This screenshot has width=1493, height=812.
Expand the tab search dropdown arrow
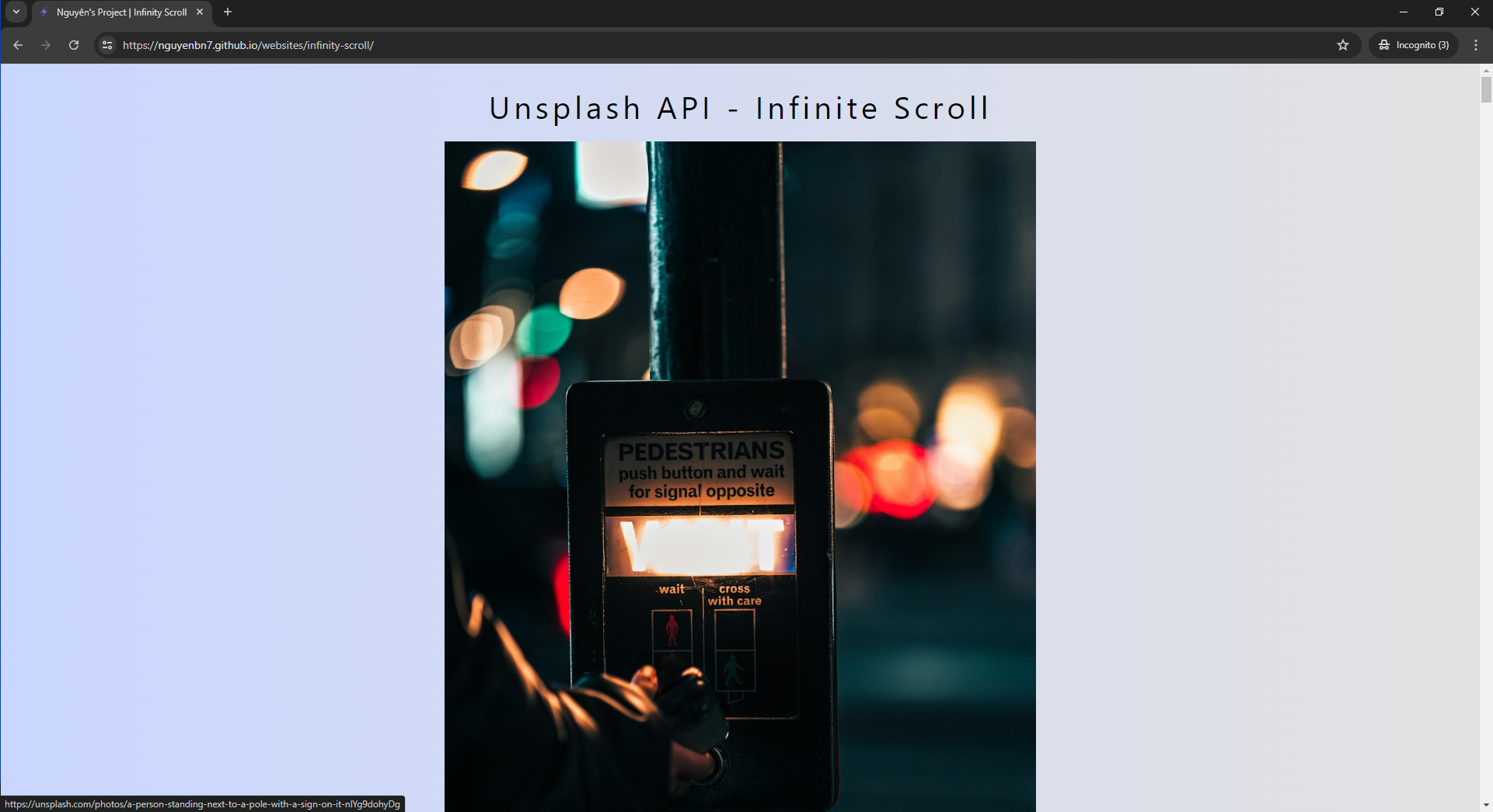(16, 12)
